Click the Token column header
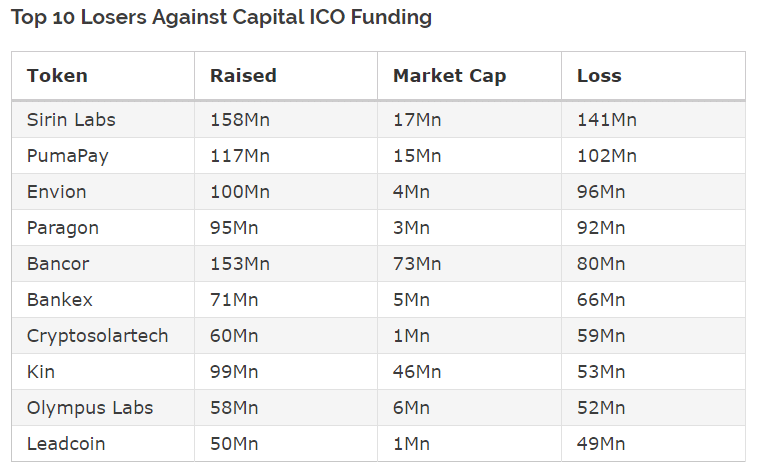This screenshot has height=471, width=760. [57, 76]
